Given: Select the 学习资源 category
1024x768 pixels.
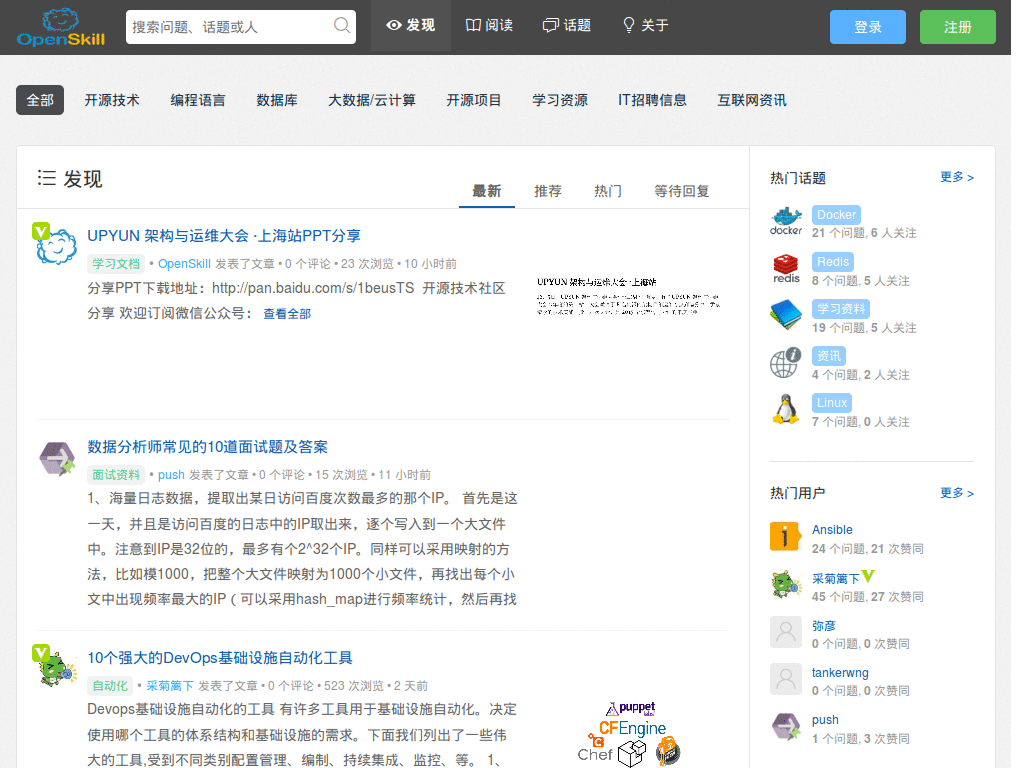Looking at the screenshot, I should (x=560, y=100).
